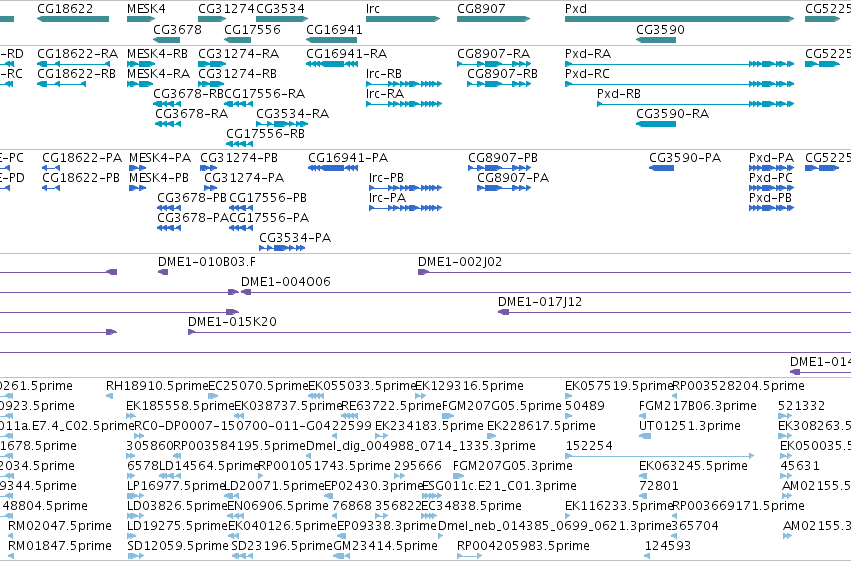The width and height of the screenshot is (851, 561).
Task: Select the CG8907 gene bar
Action: (x=493, y=19)
